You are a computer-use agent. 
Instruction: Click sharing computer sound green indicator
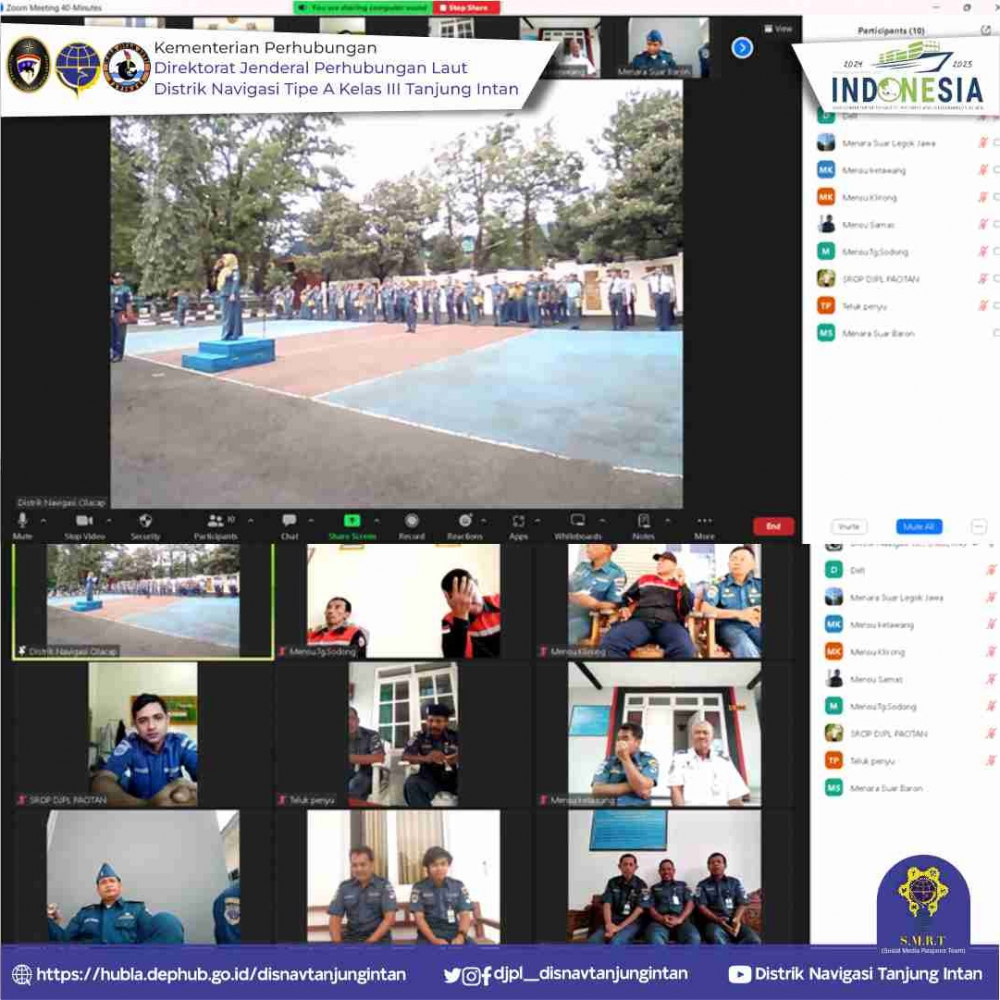pos(364,8)
